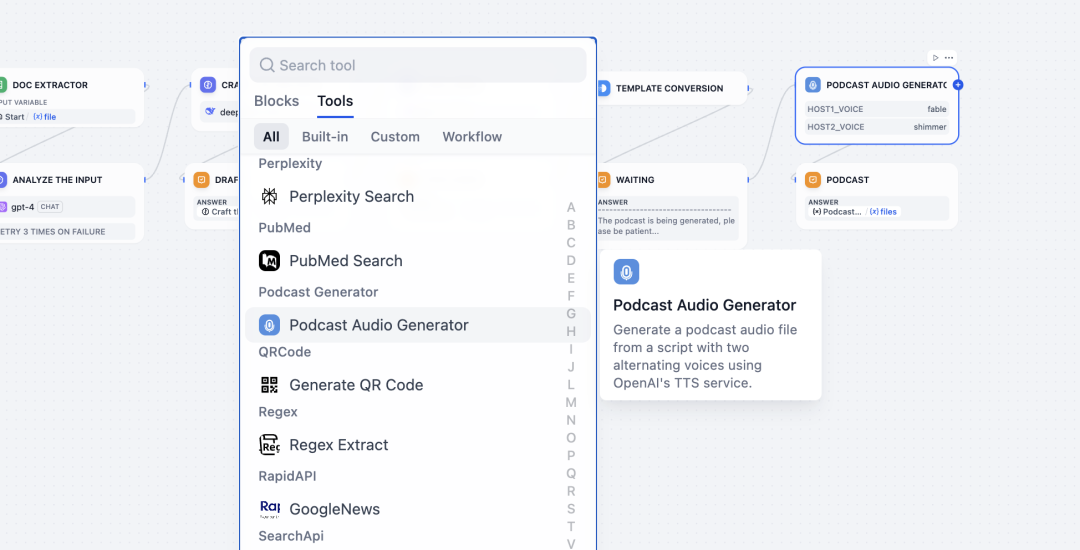Jump to letter M in index
1080x550 pixels.
(x=571, y=402)
